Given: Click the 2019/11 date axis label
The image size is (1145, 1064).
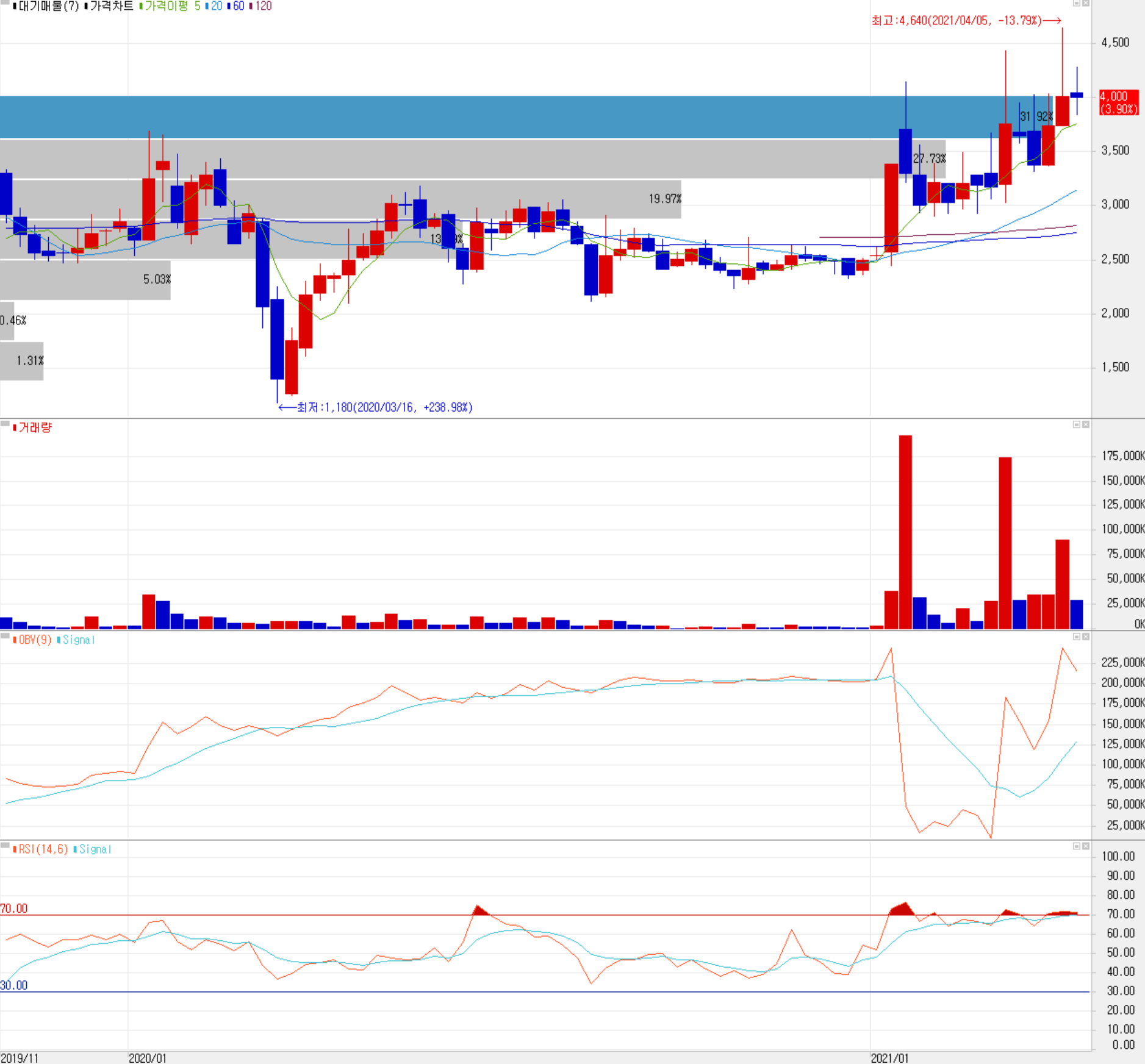Looking at the screenshot, I should (20, 1058).
